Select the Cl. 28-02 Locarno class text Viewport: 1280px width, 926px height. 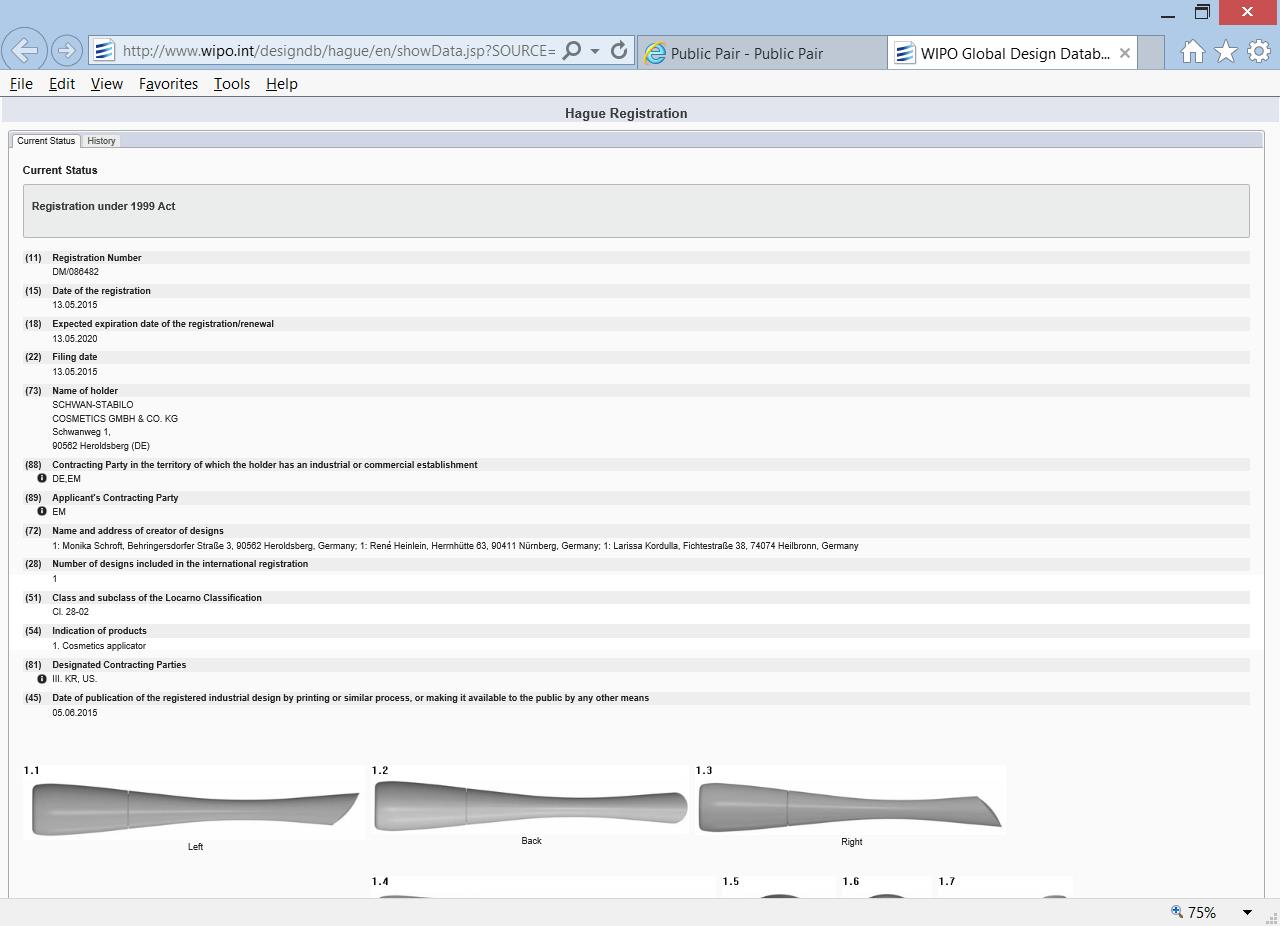pyautogui.click(x=70, y=612)
